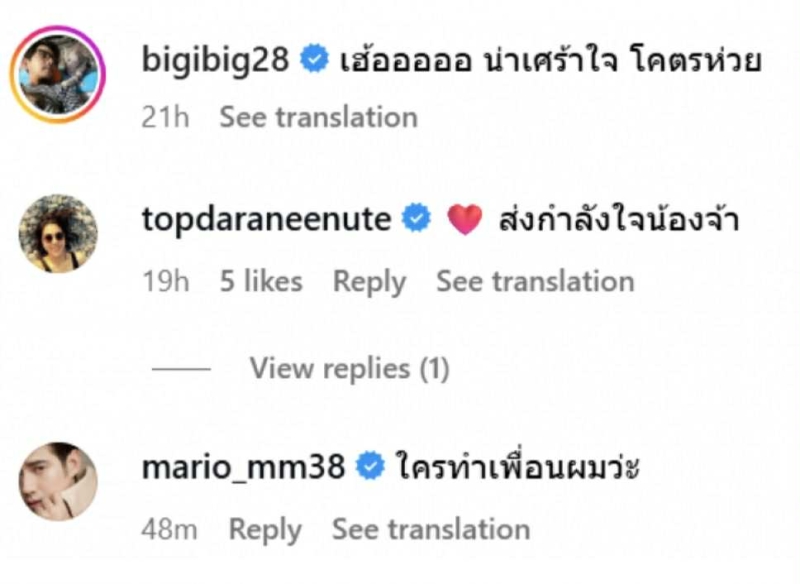Open the mario_mm38 username profile
This screenshot has height=584, width=800.
click(x=244, y=466)
